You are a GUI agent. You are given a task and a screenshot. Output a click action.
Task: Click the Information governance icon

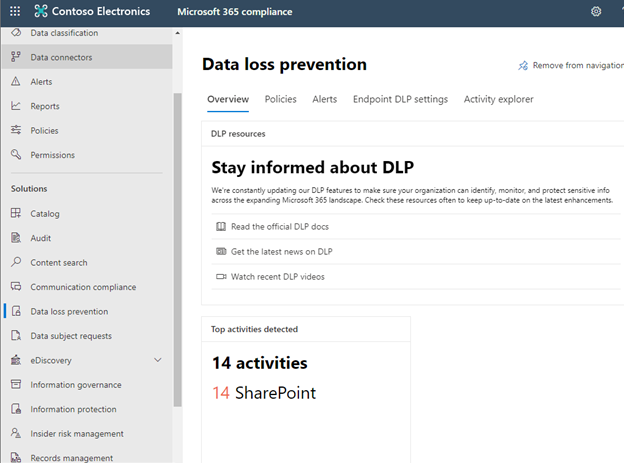click(x=16, y=385)
